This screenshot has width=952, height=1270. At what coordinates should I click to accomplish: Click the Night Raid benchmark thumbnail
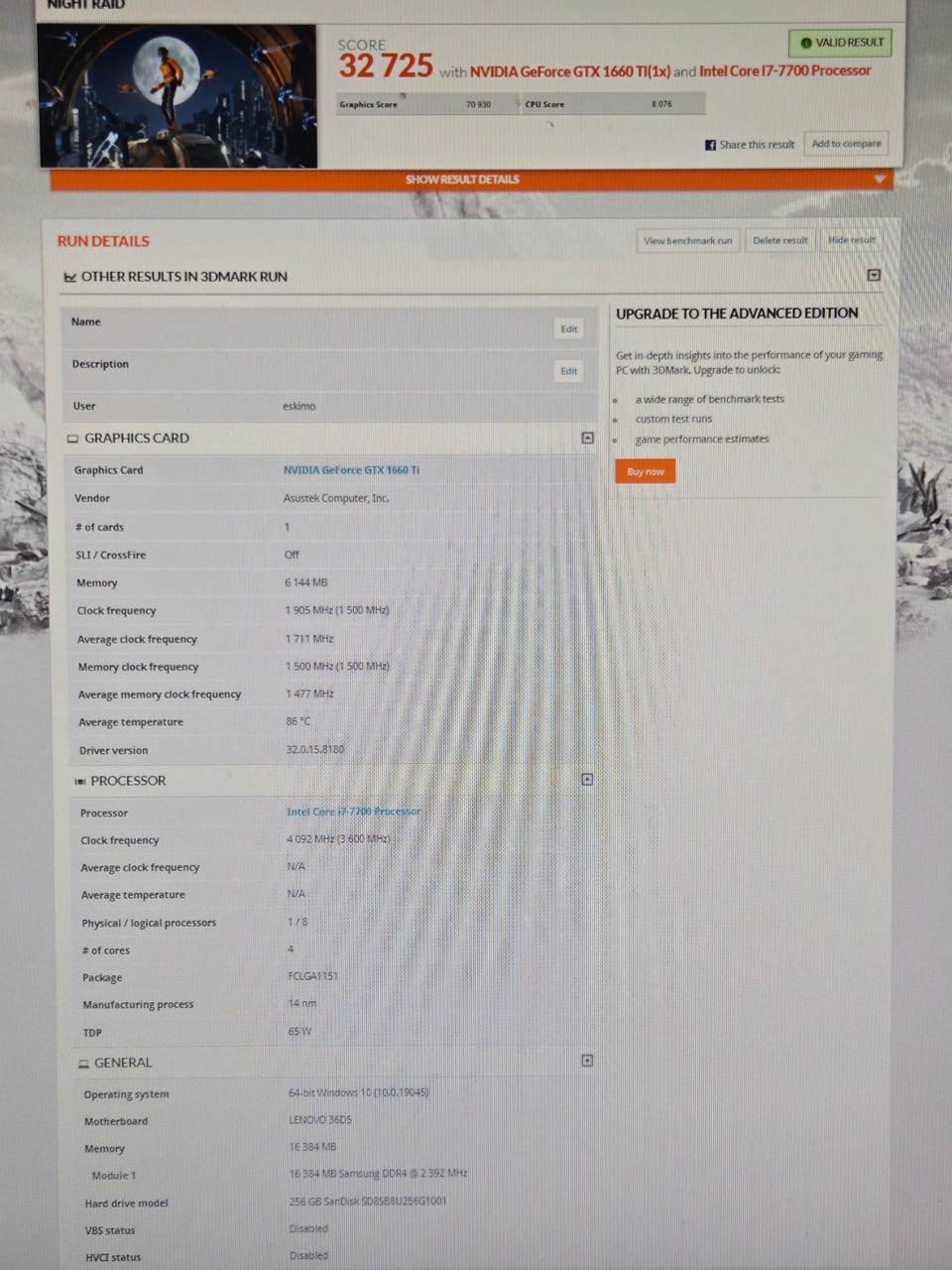[x=178, y=96]
